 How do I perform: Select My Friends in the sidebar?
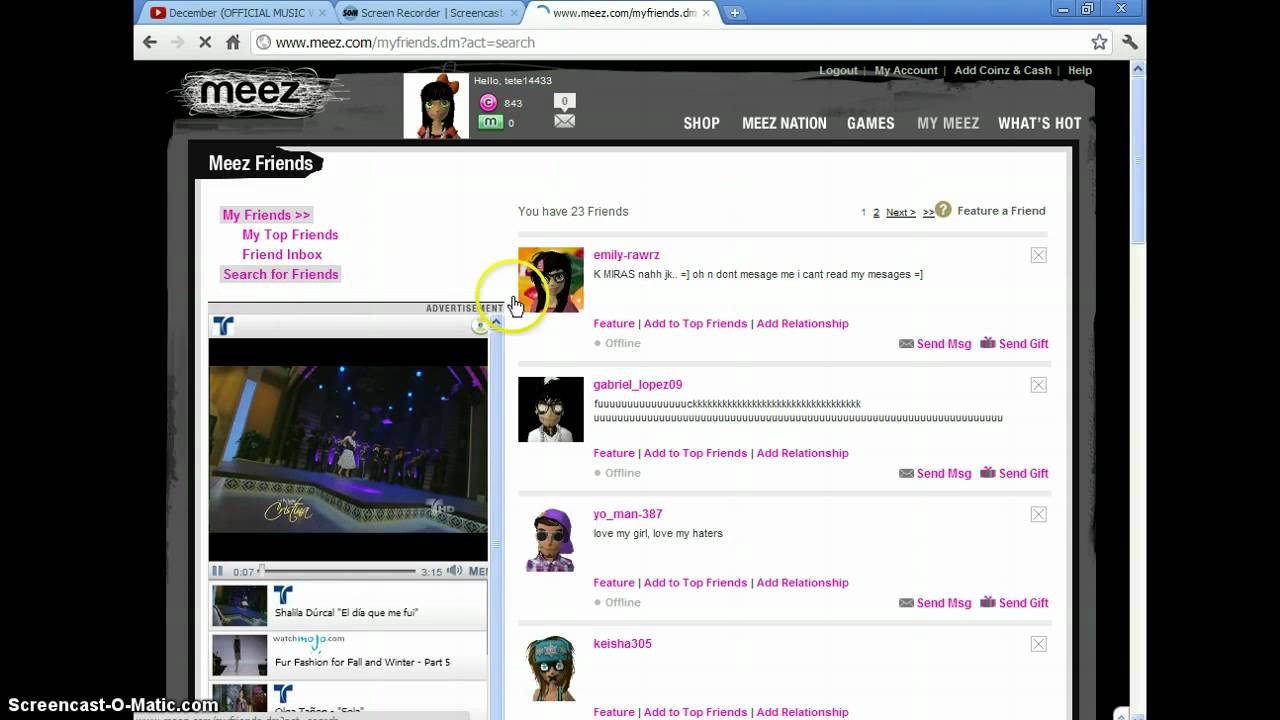(266, 215)
